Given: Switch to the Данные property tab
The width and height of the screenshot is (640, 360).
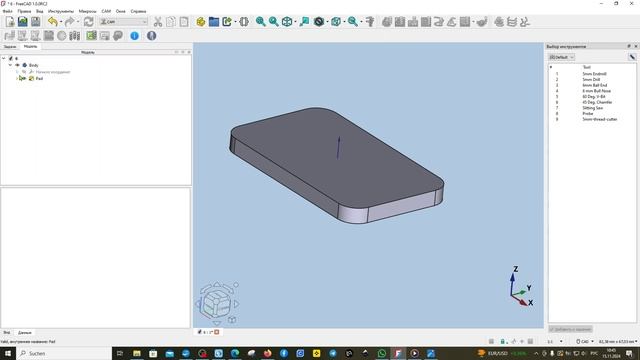Looking at the screenshot, I should 24,332.
